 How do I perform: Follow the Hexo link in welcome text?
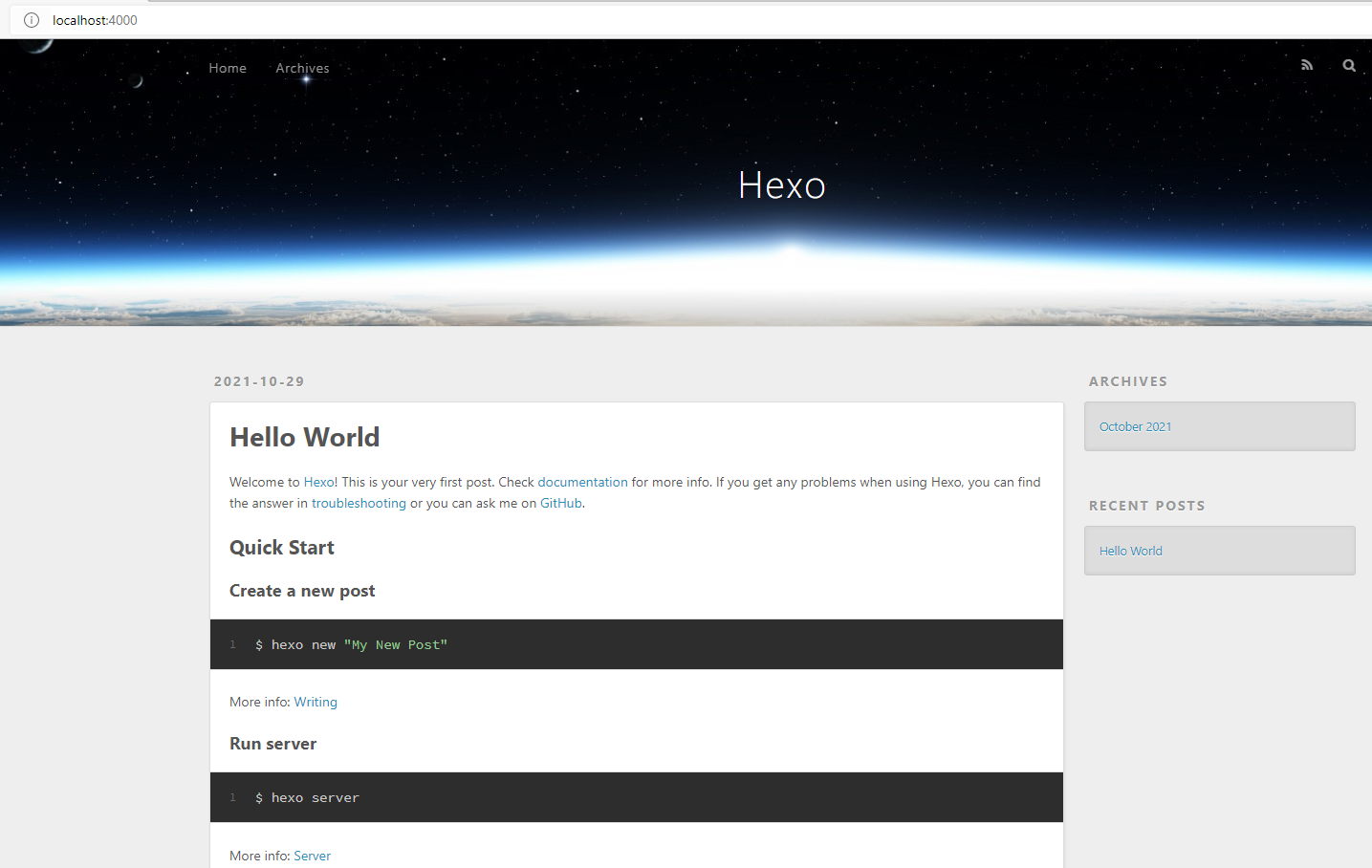318,482
